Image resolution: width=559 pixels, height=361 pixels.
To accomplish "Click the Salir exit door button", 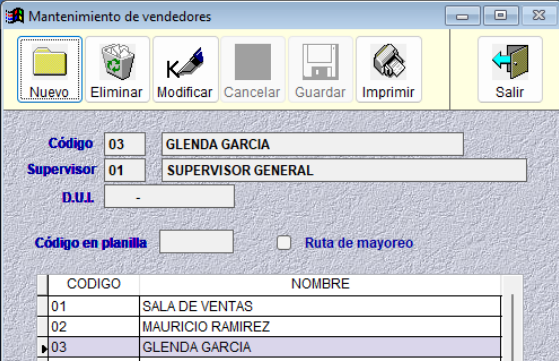I will pyautogui.click(x=510, y=69).
